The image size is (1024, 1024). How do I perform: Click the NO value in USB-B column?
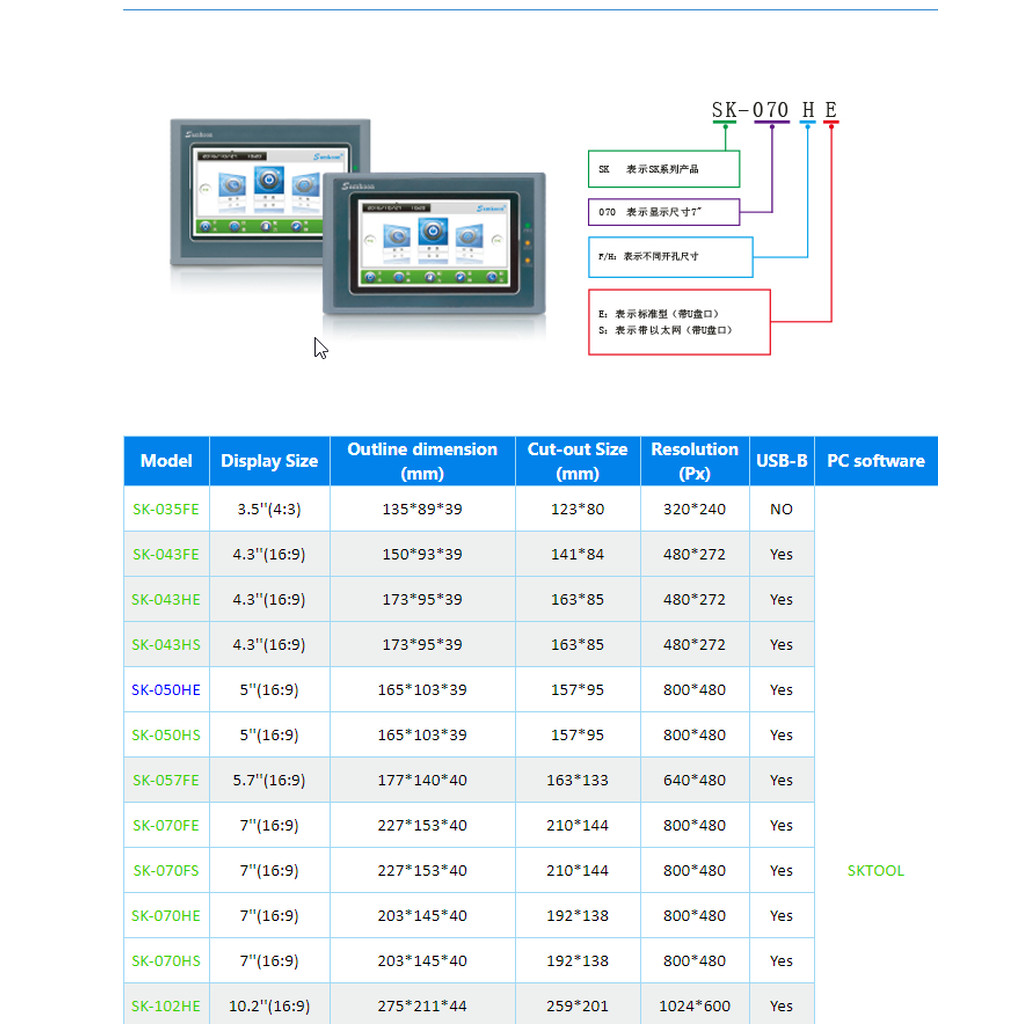click(781, 509)
